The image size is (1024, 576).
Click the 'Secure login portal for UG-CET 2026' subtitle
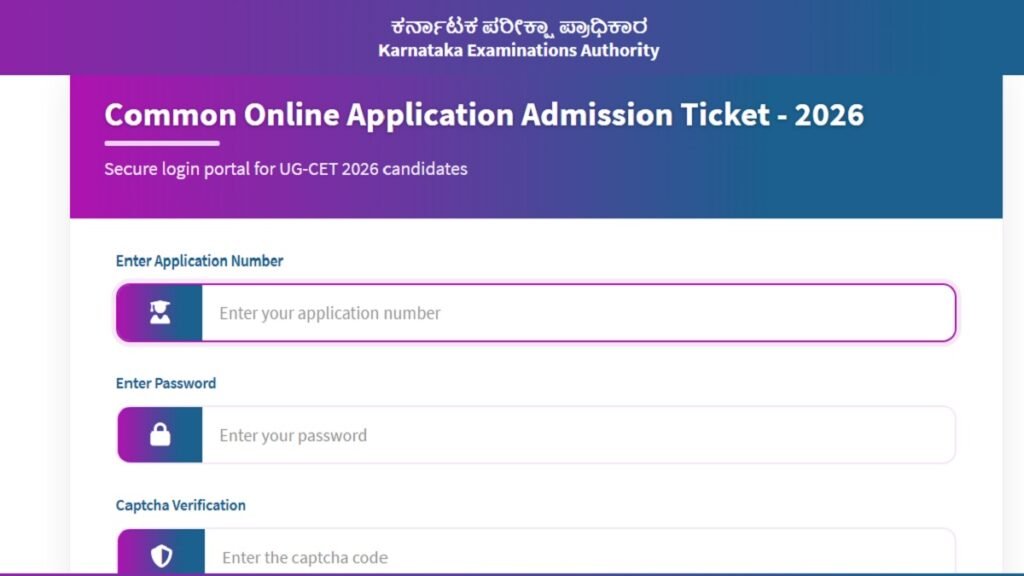click(285, 169)
